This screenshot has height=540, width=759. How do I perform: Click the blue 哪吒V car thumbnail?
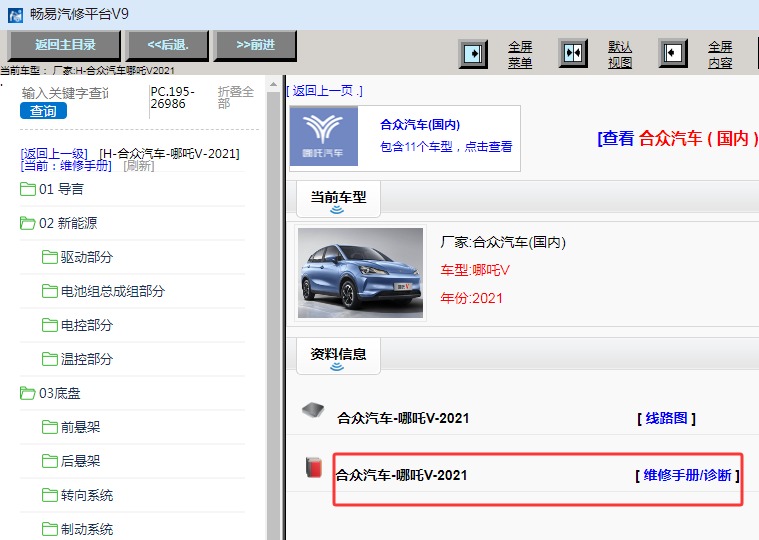pos(360,273)
